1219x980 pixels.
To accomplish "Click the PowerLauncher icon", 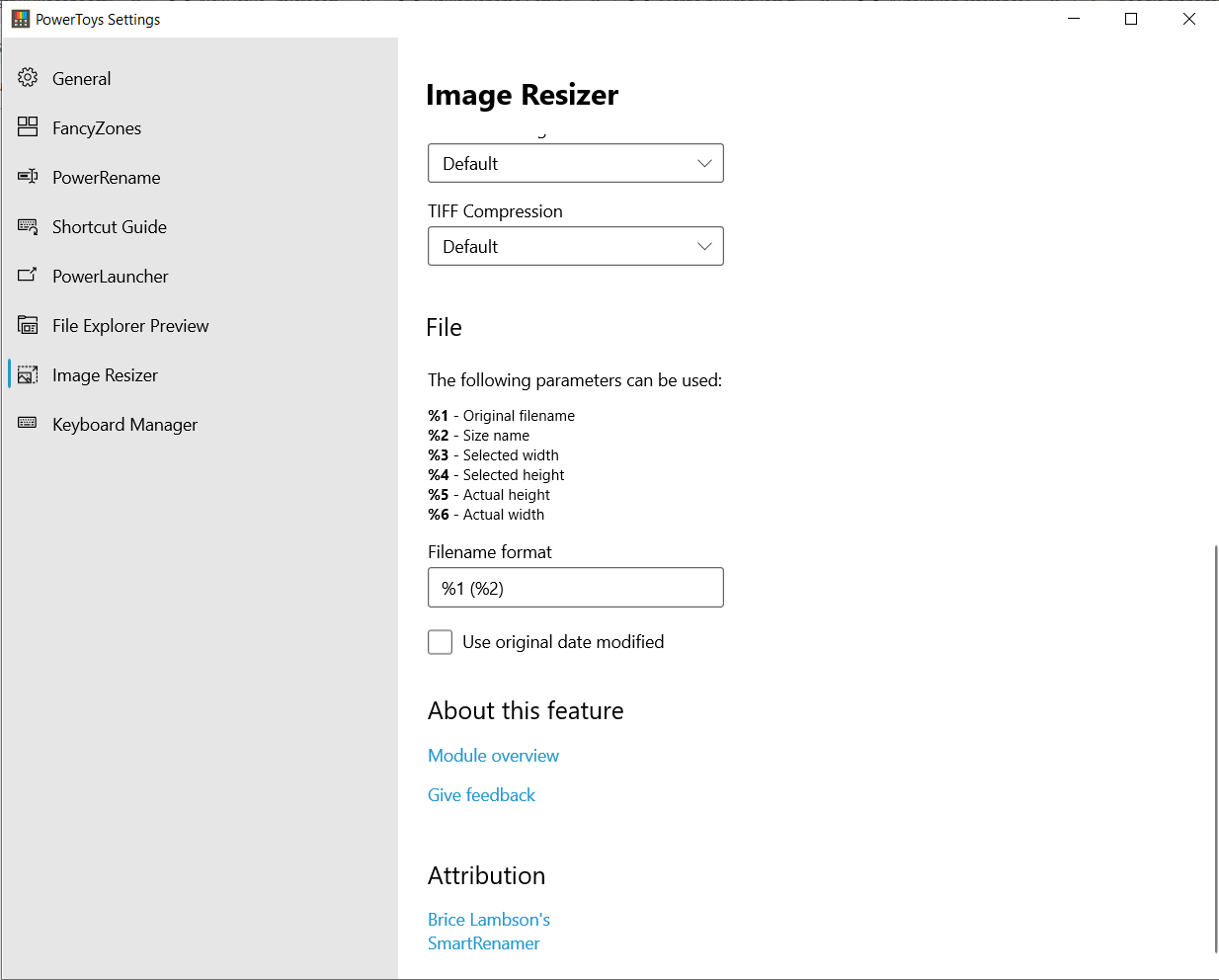I will point(28,275).
